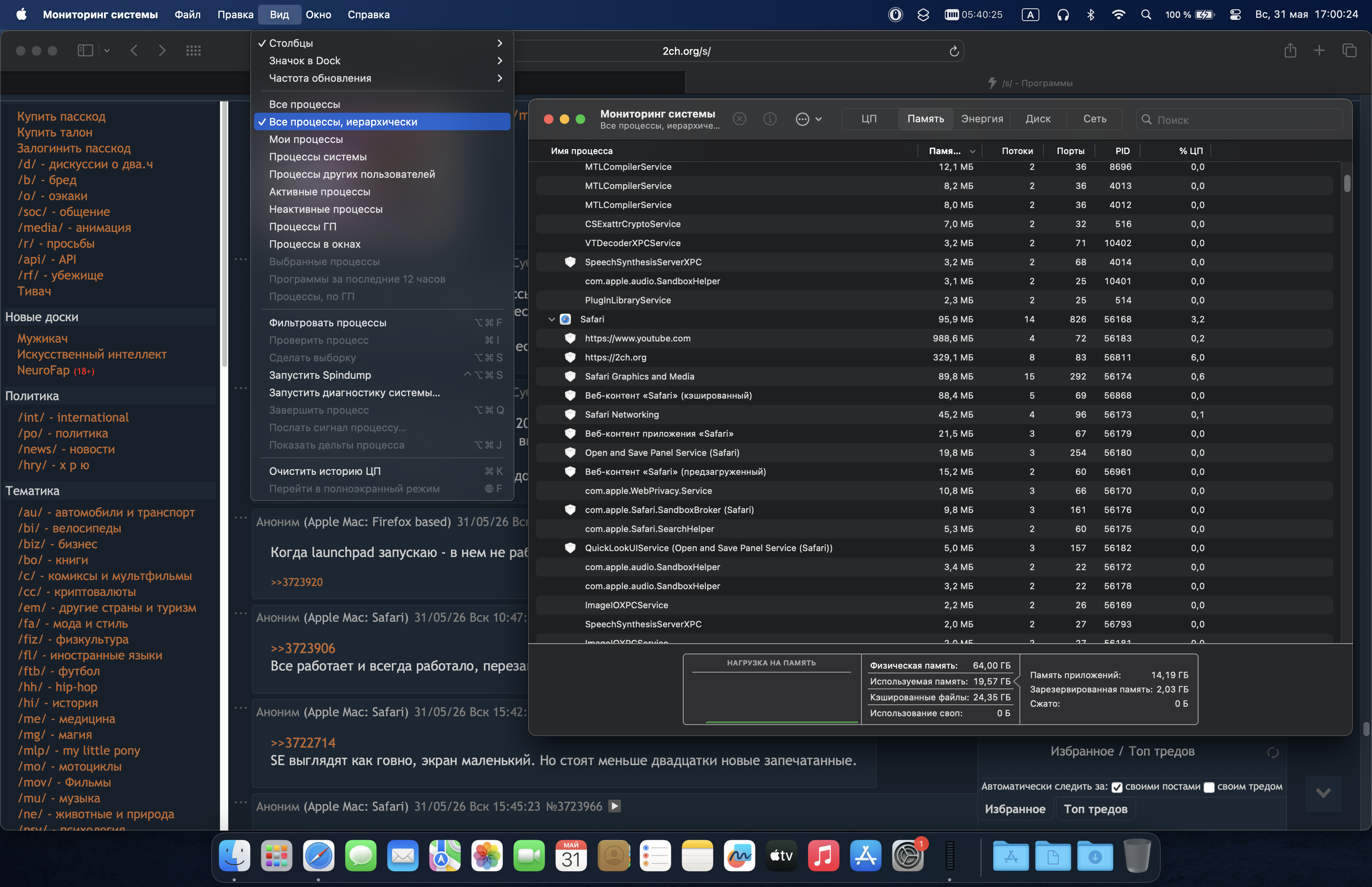Screen dimensions: 1372x887
Task: Focus the Поиск search field
Action: [x=1239, y=119]
